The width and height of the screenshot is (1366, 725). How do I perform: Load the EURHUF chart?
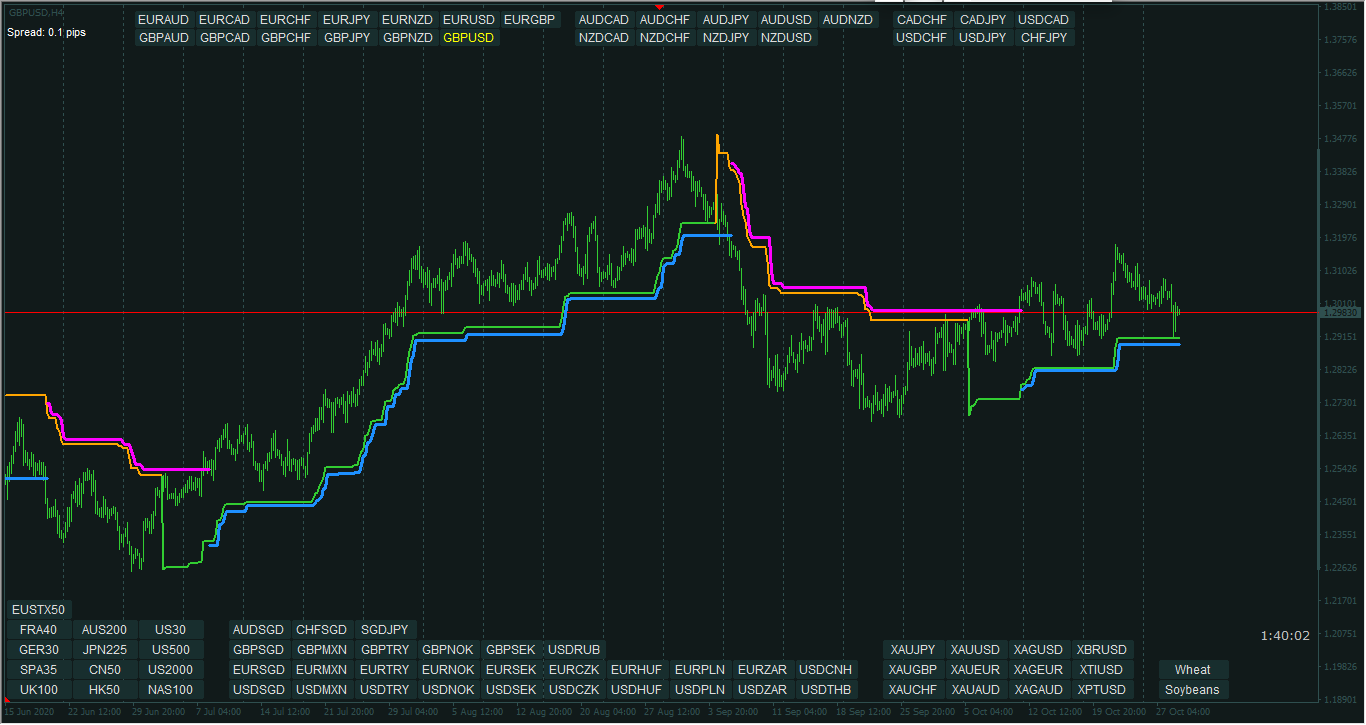click(x=637, y=670)
